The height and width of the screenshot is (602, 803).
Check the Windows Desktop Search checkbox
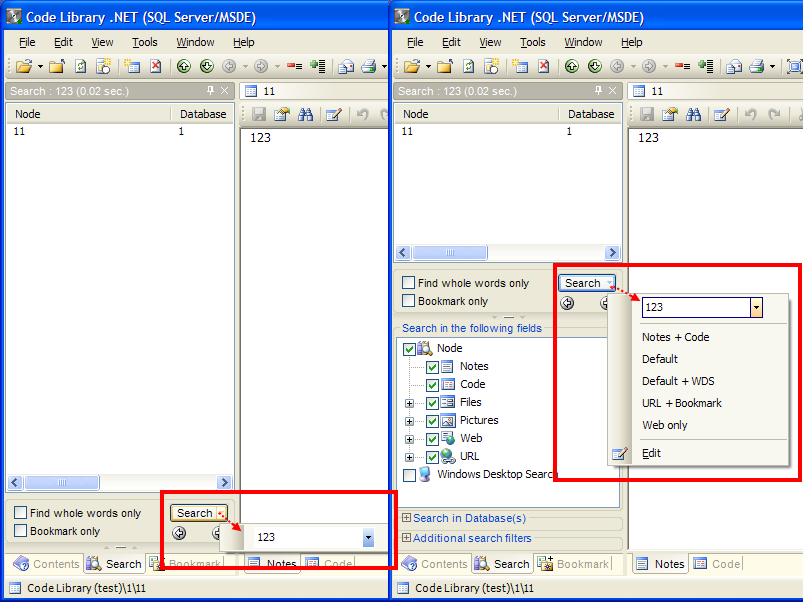point(409,475)
